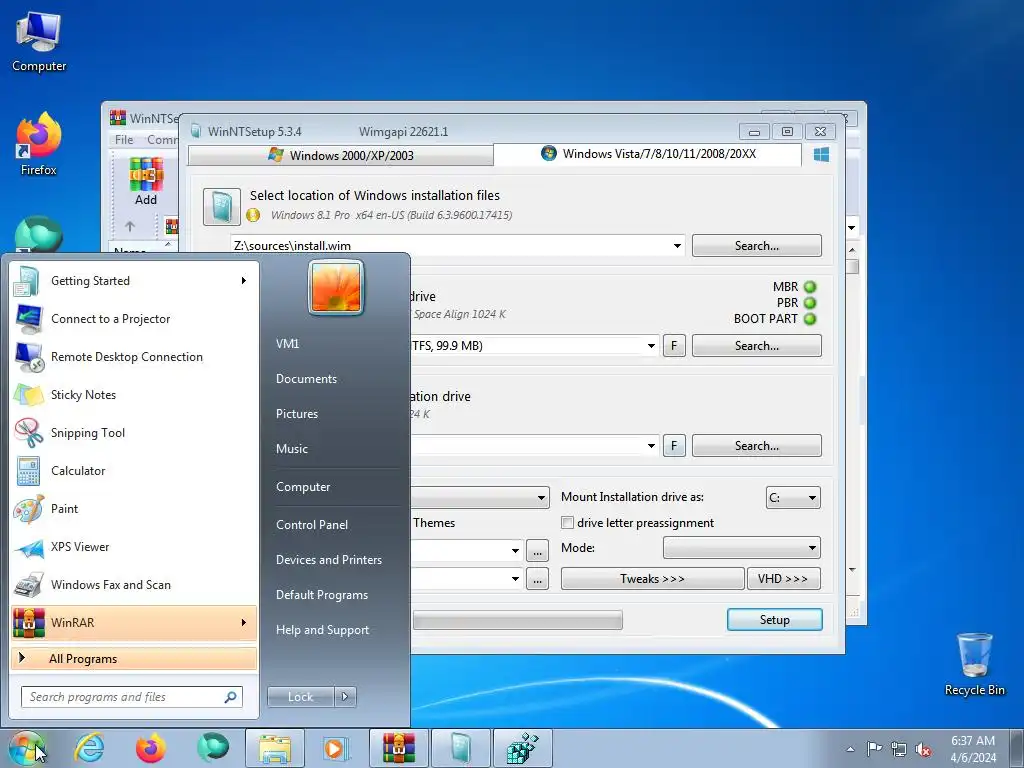Open Documents from Start menu

(306, 379)
